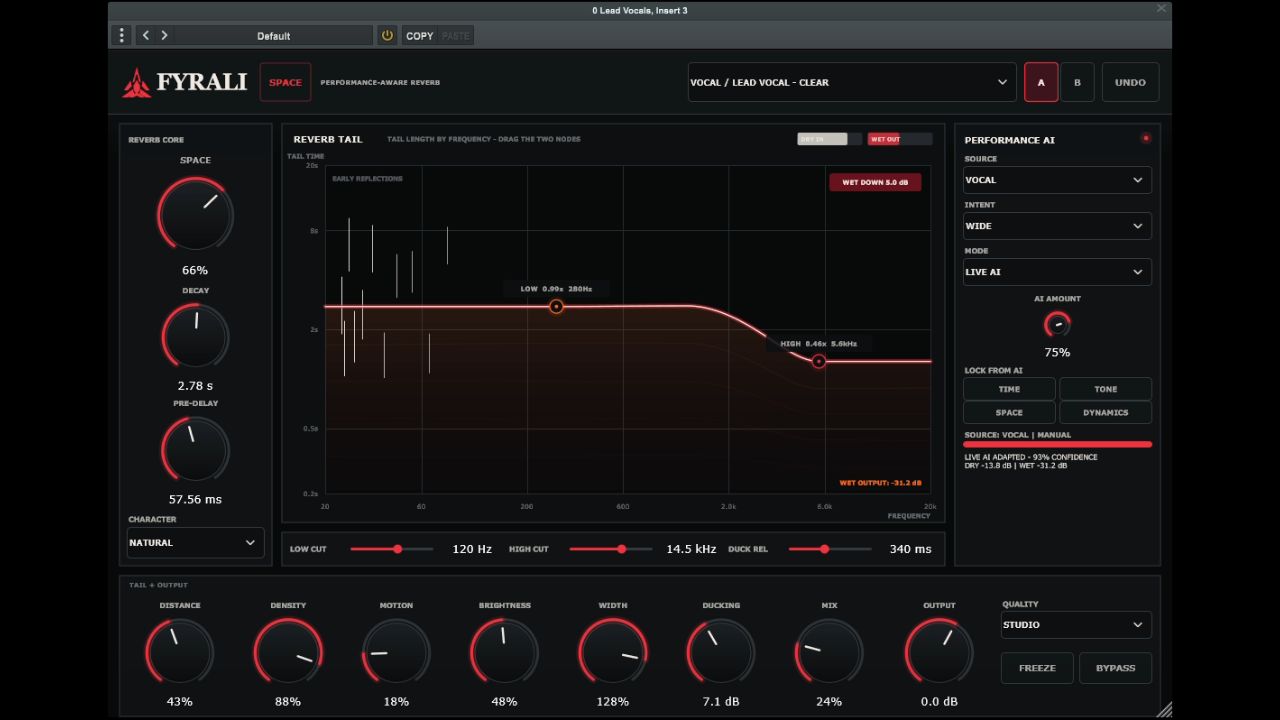Screen dimensions: 1280x720
Task: Click the UNDO button
Action: pos(1130,82)
